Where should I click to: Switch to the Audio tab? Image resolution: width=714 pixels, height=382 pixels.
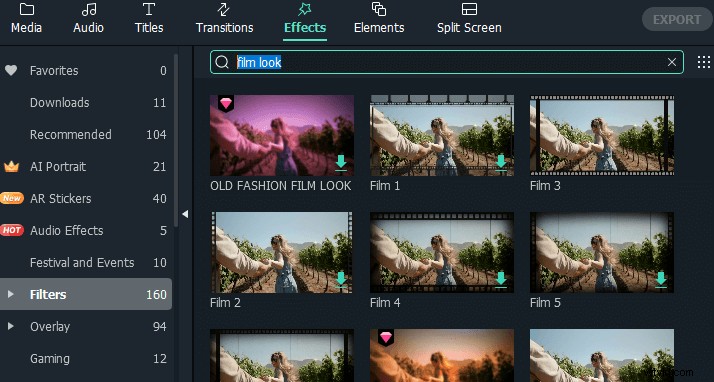coord(88,19)
